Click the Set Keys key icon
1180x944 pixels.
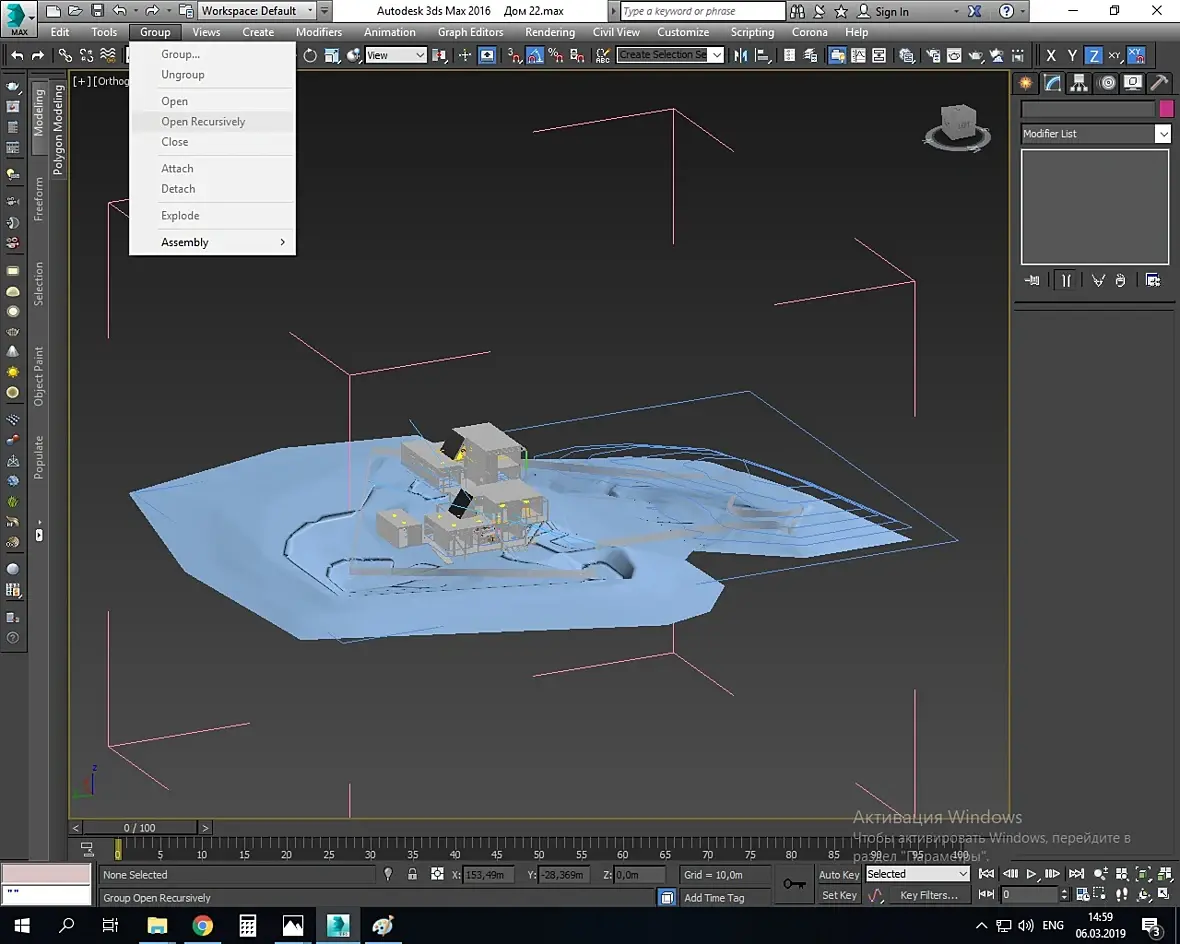(x=795, y=884)
